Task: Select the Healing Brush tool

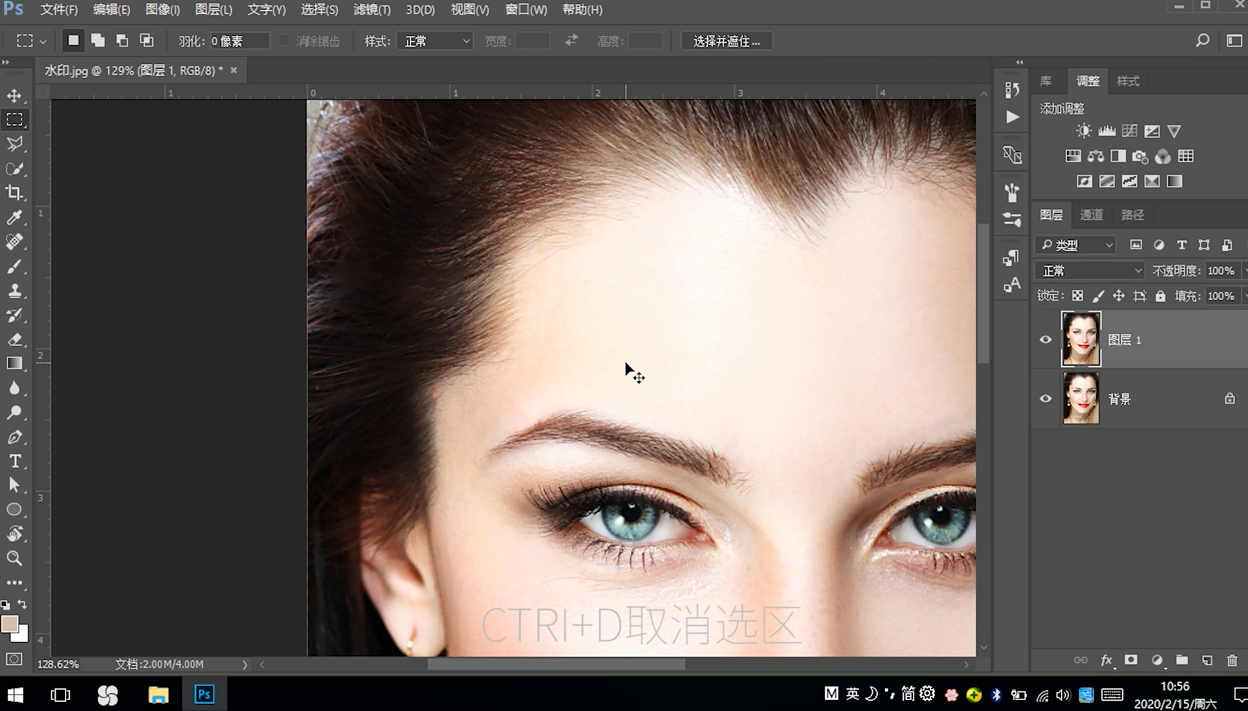Action: point(14,242)
